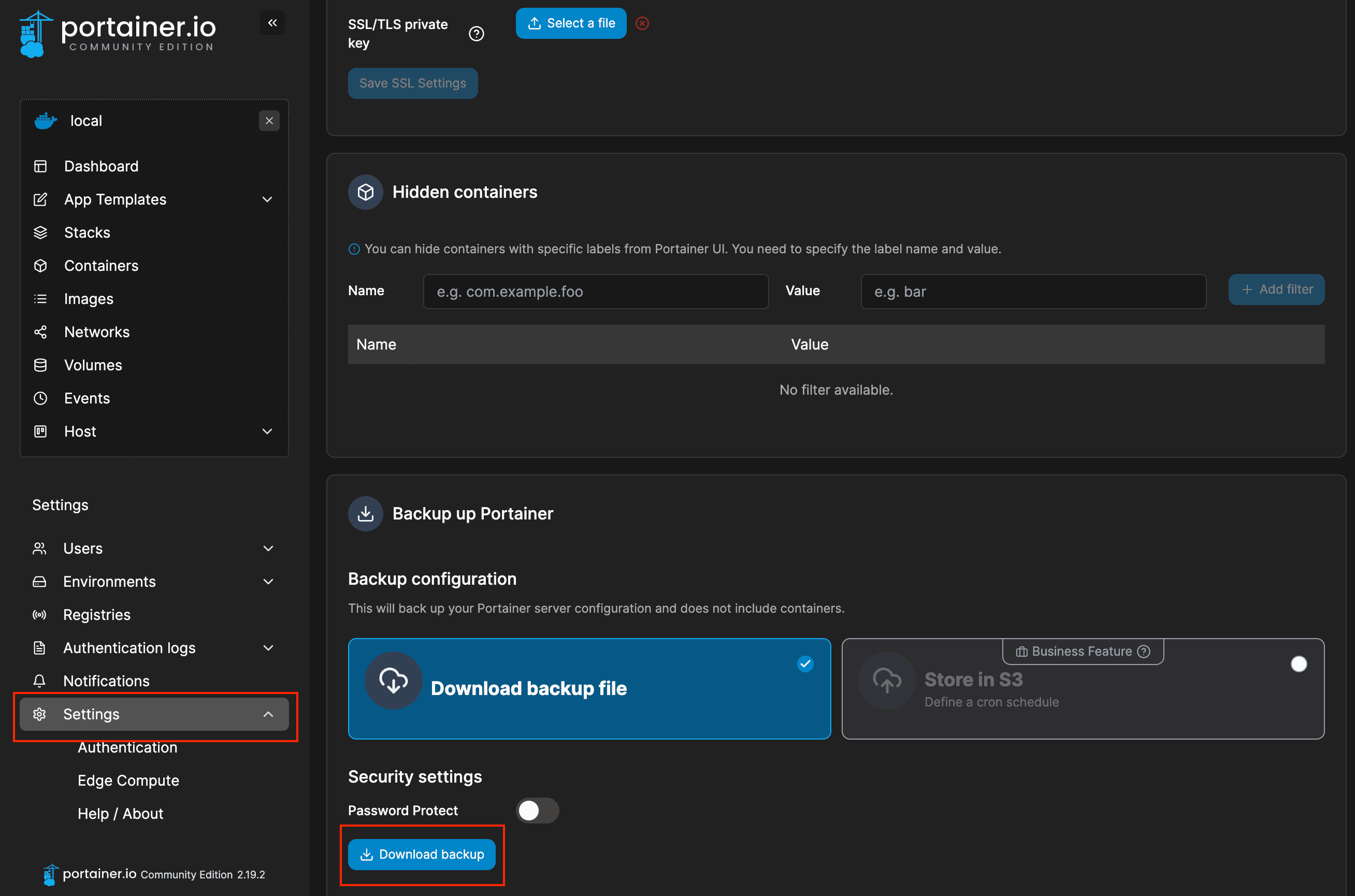Screen dimensions: 1355x896
Task: Click the Download backup file card
Action: [x=589, y=688]
